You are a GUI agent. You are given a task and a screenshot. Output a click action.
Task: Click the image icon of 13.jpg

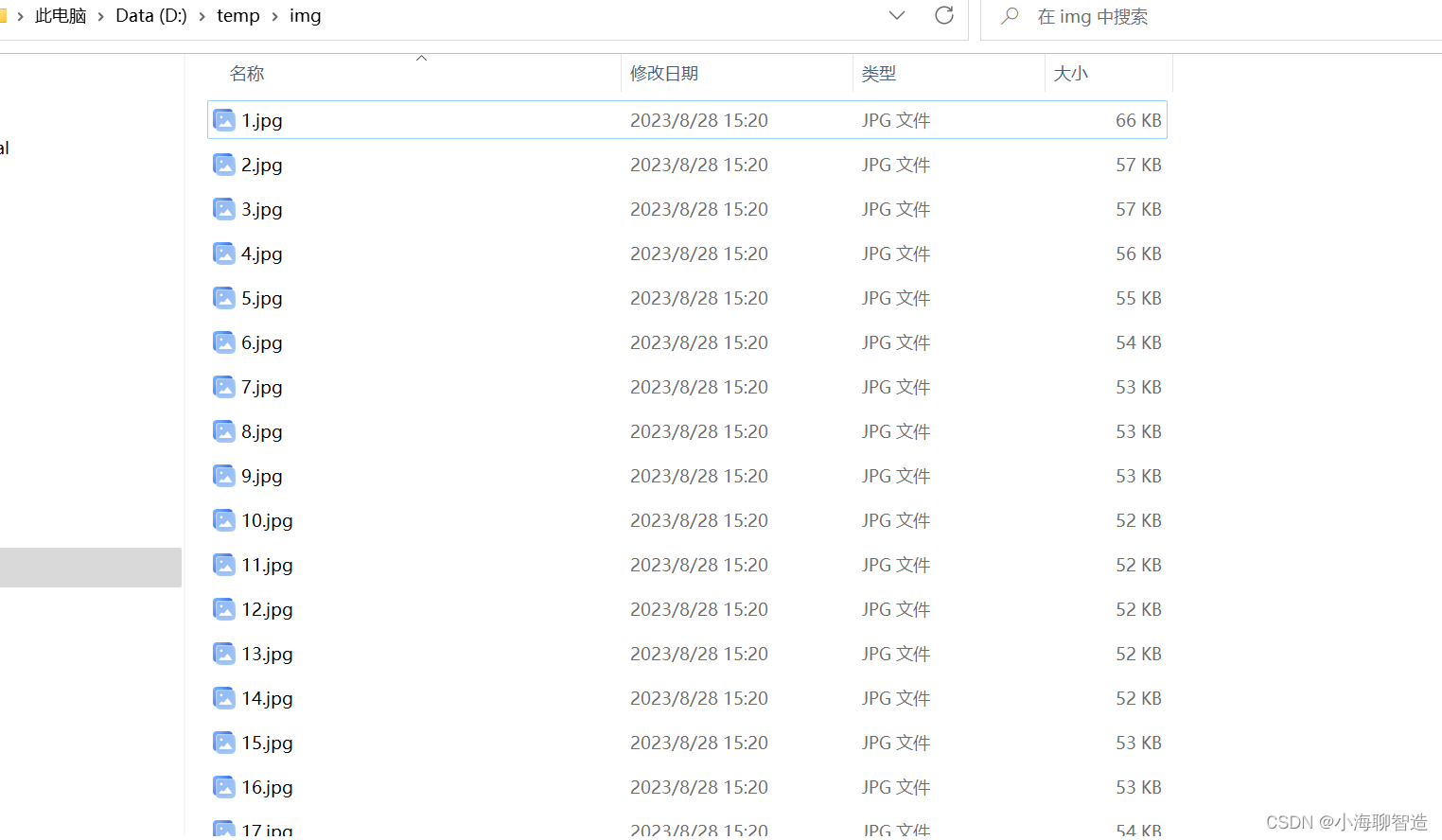coord(224,654)
